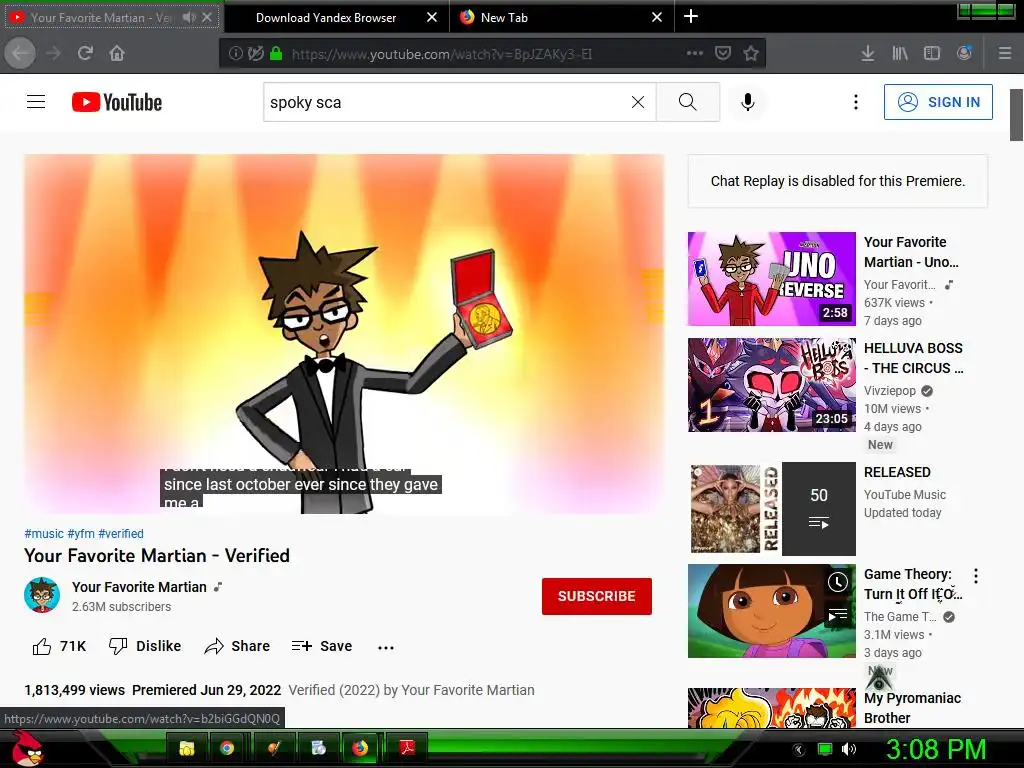Show hidden tray icons arrow
The image size is (1024, 768).
[799, 749]
